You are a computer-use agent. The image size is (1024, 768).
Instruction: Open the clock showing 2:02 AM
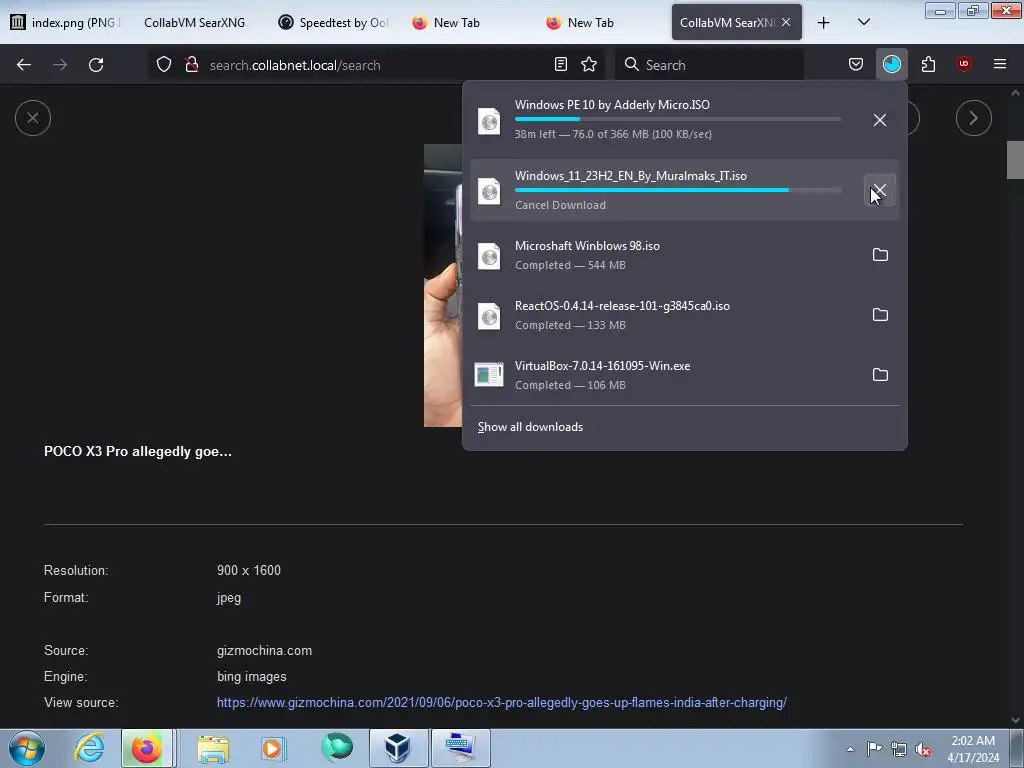pyautogui.click(x=973, y=748)
